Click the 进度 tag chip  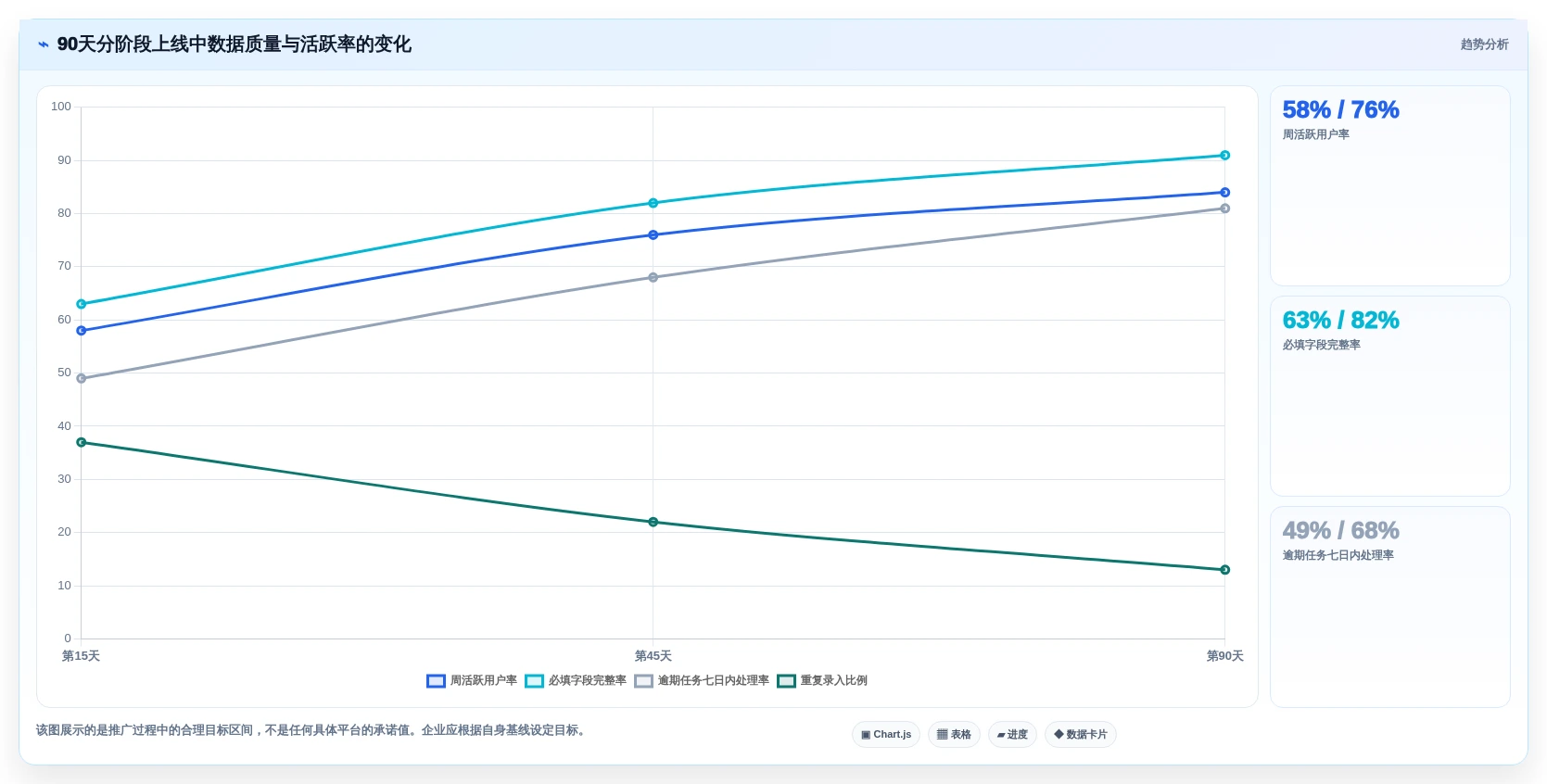pyautogui.click(x=1012, y=735)
